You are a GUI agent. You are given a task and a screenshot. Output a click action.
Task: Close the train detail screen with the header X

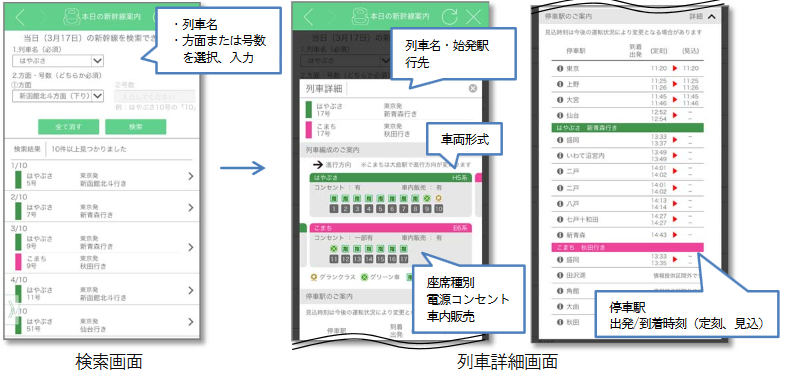pyautogui.click(x=473, y=17)
